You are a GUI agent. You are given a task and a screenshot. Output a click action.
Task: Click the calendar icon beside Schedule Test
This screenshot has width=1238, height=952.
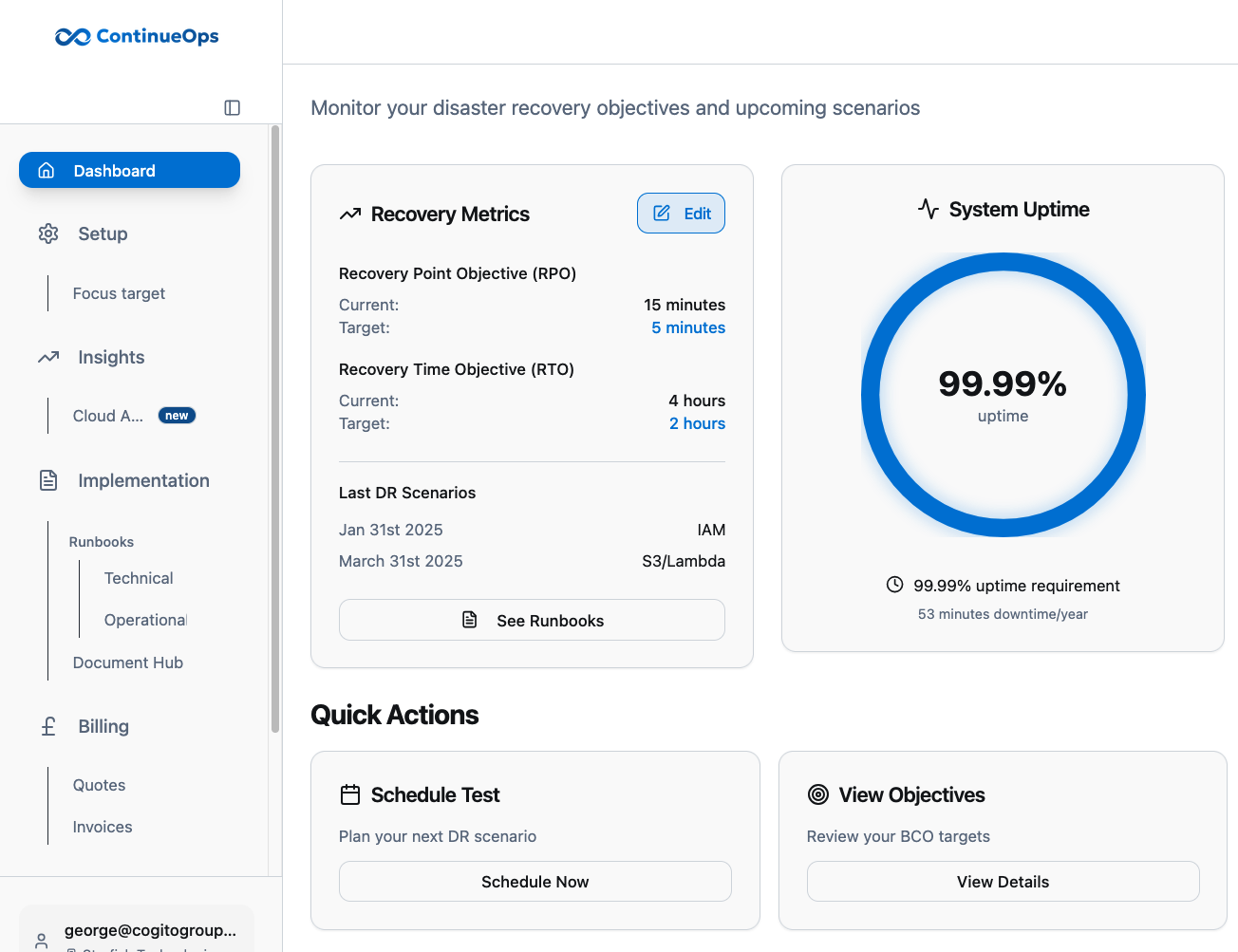[350, 795]
